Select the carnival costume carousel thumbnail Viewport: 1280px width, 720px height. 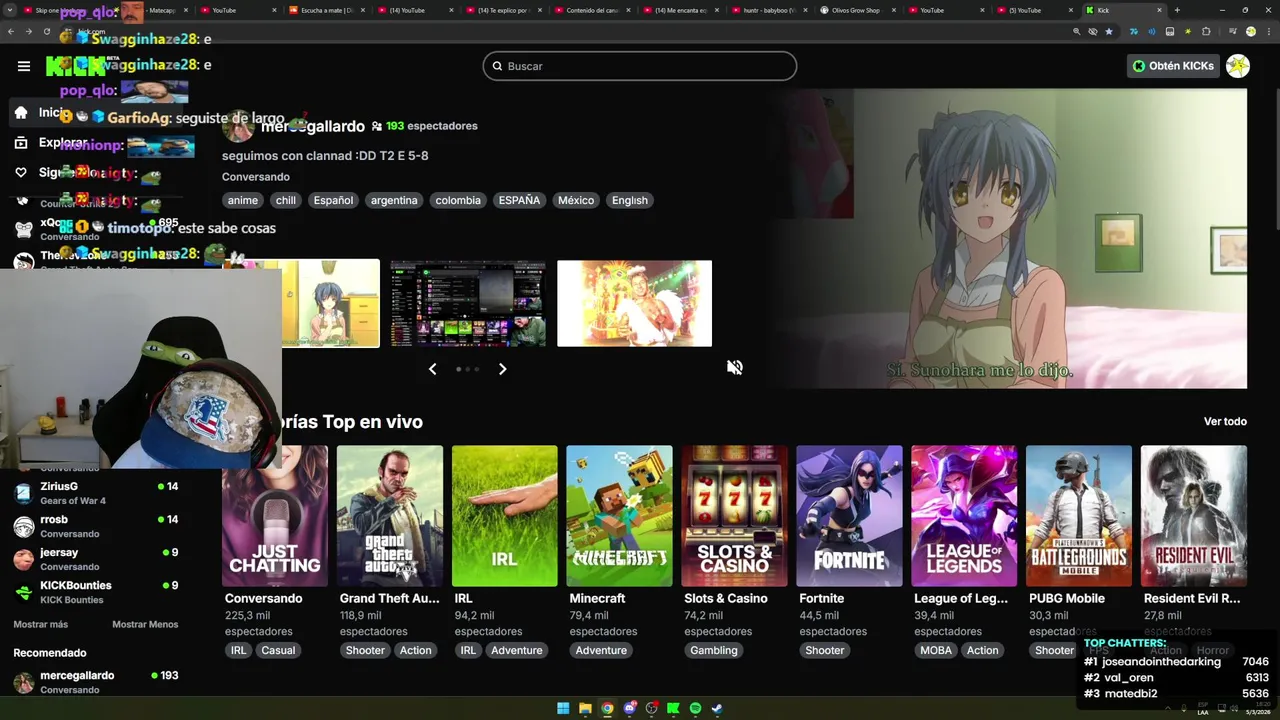634,303
